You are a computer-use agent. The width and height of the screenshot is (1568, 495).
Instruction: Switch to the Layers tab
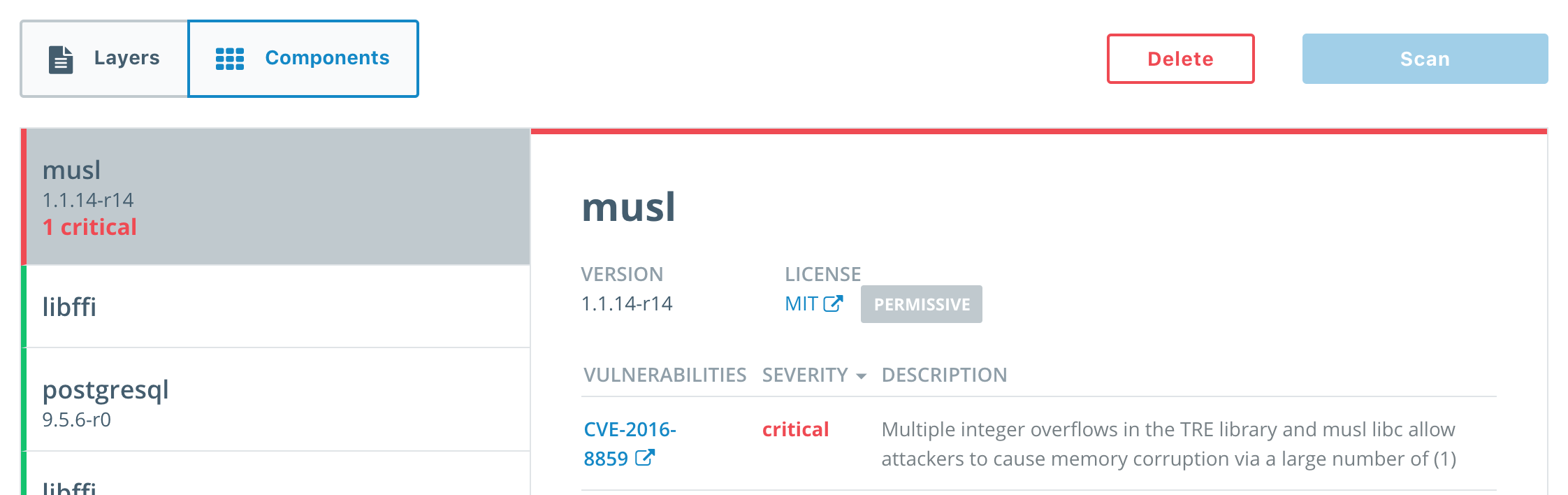click(x=105, y=59)
